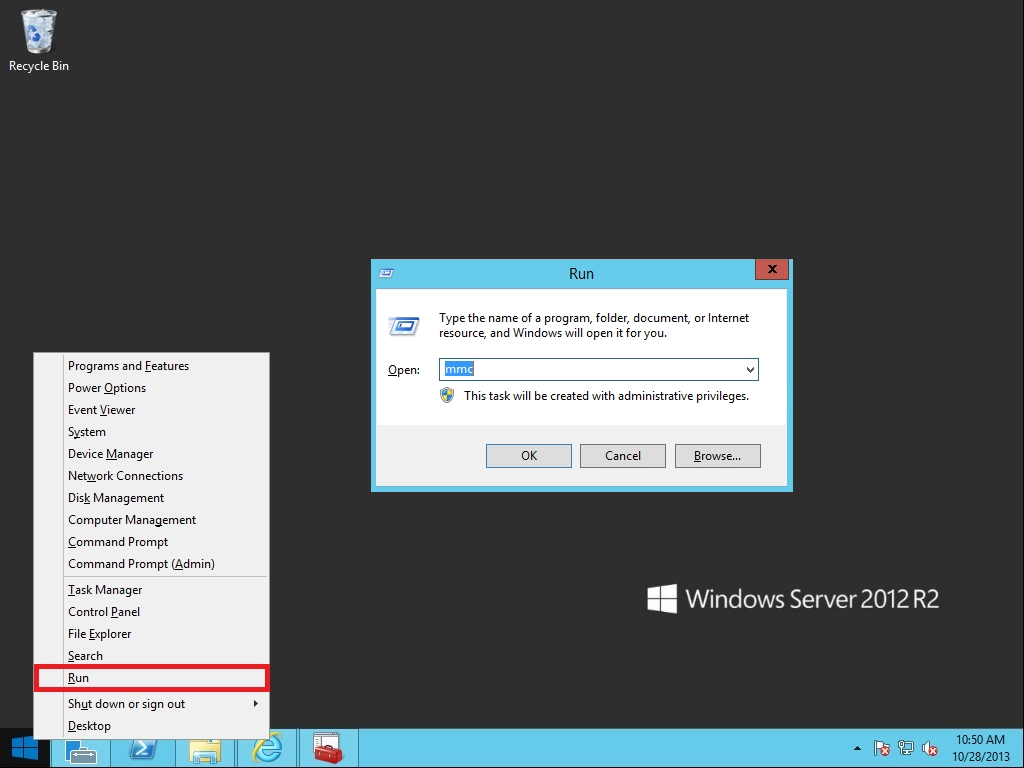Screen dimensions: 1024x768
Task: Click the red toolbox taskbar icon
Action: tap(327, 749)
